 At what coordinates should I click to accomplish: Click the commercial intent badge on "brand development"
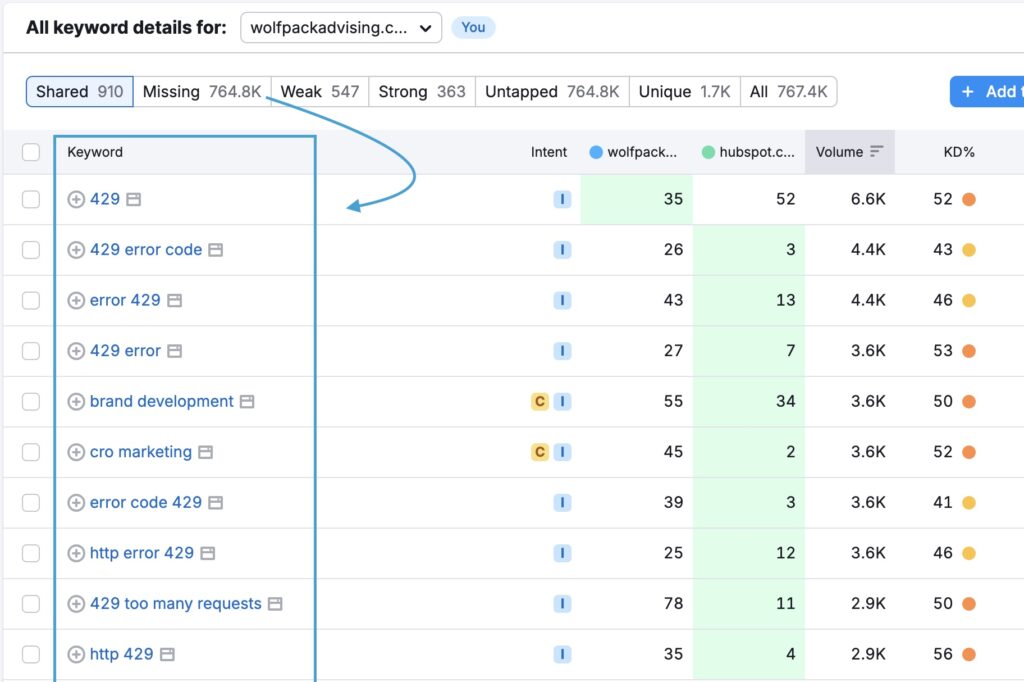[x=539, y=401]
